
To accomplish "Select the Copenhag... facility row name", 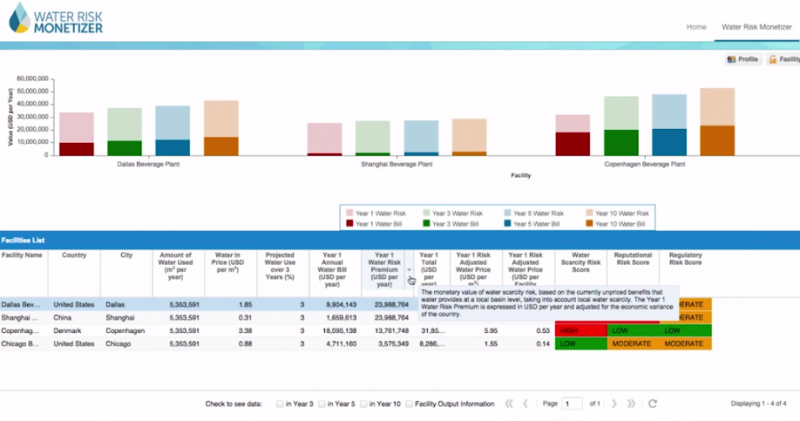I will coord(19,331).
